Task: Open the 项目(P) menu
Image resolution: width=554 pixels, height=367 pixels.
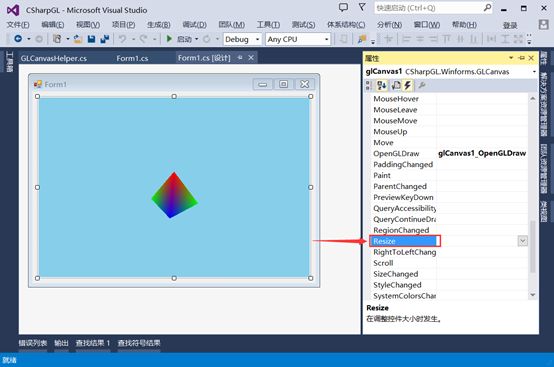Action: (x=123, y=25)
